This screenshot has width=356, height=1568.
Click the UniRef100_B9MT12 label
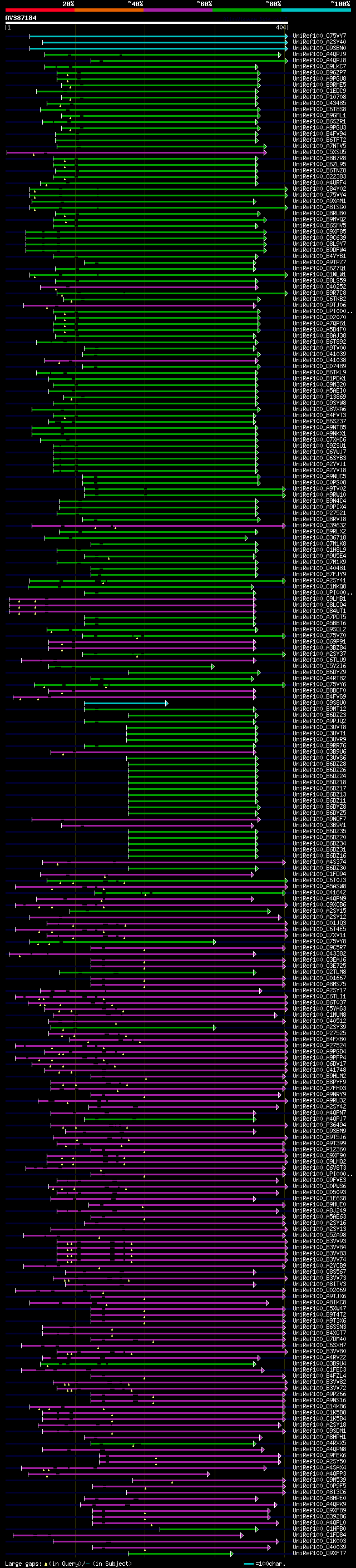coord(319,709)
